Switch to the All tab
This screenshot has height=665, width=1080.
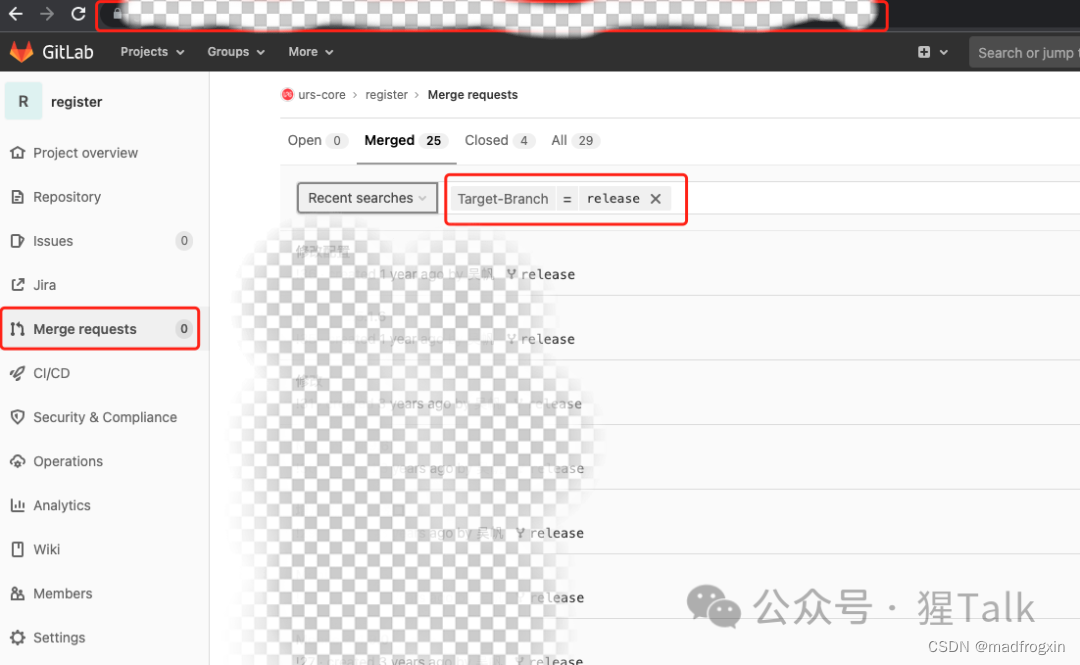[x=575, y=141]
